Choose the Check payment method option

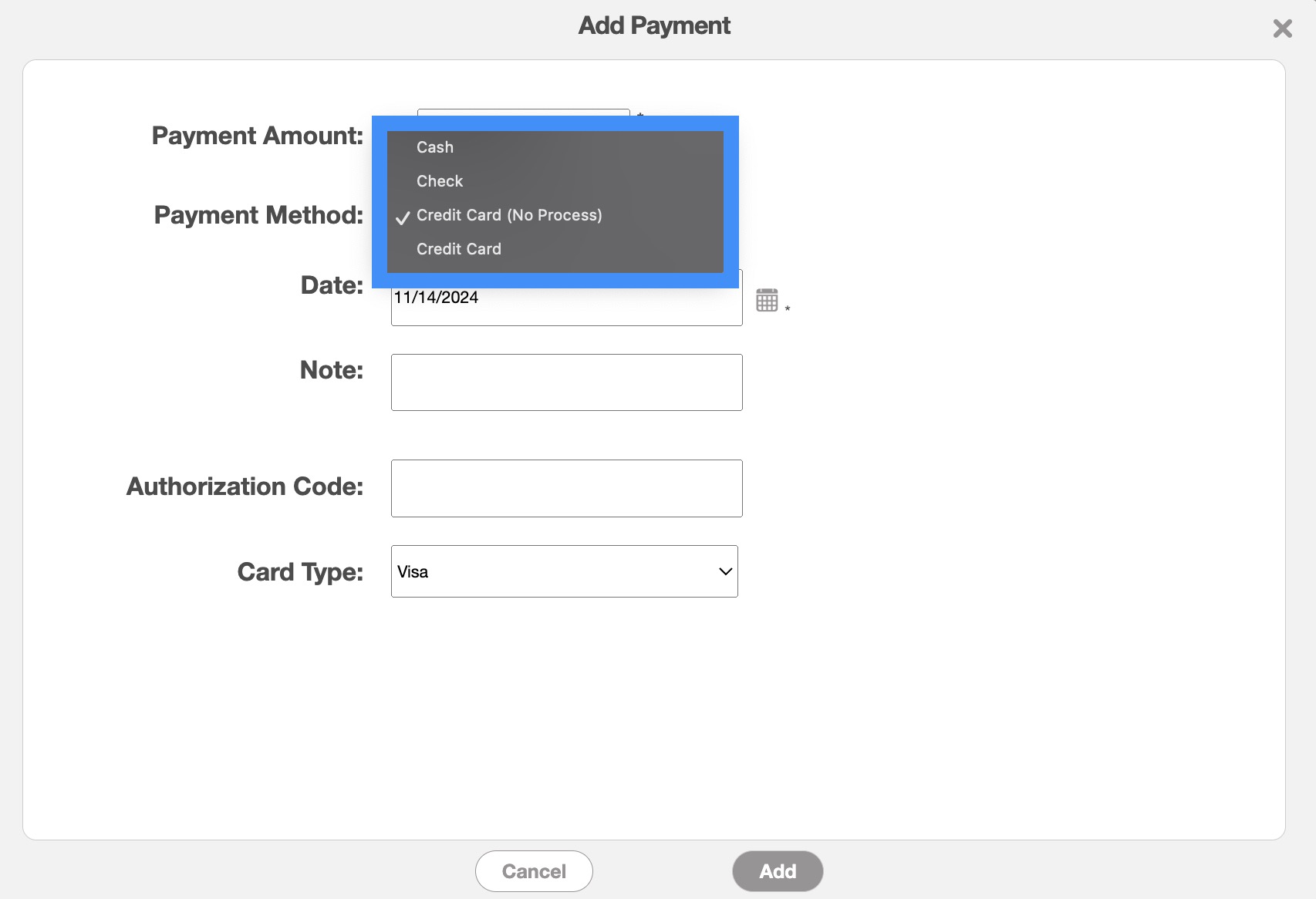pos(440,181)
